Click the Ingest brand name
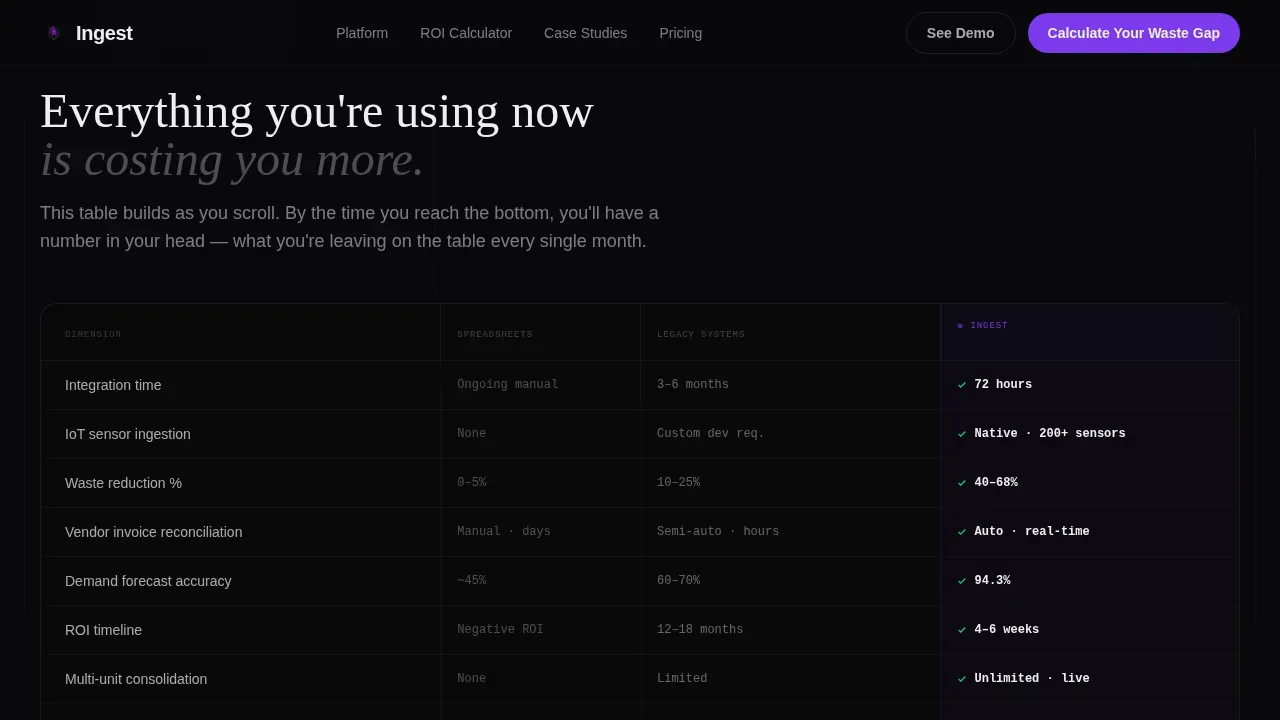Image resolution: width=1280 pixels, height=720 pixels. 104,33
